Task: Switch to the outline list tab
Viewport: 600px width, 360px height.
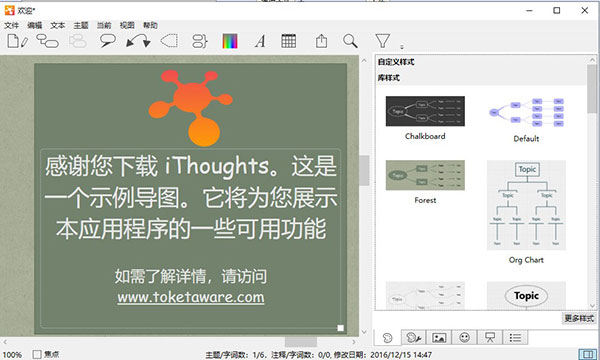Action: 515,337
